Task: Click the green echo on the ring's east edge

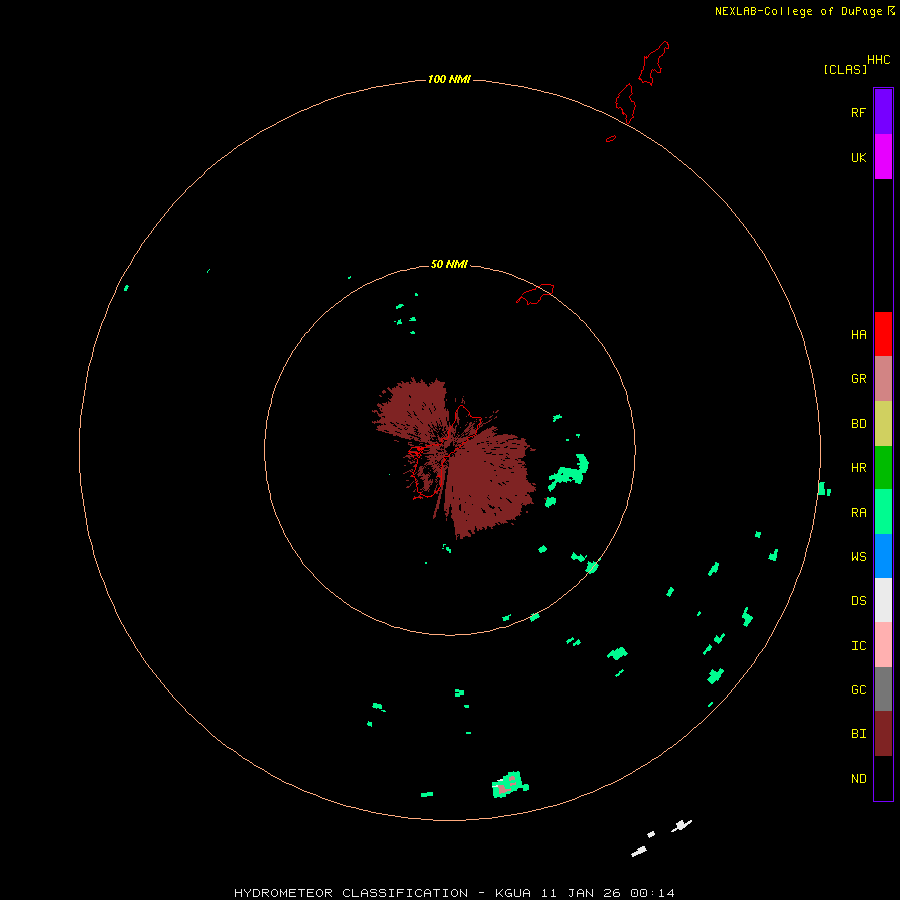Action: 824,489
